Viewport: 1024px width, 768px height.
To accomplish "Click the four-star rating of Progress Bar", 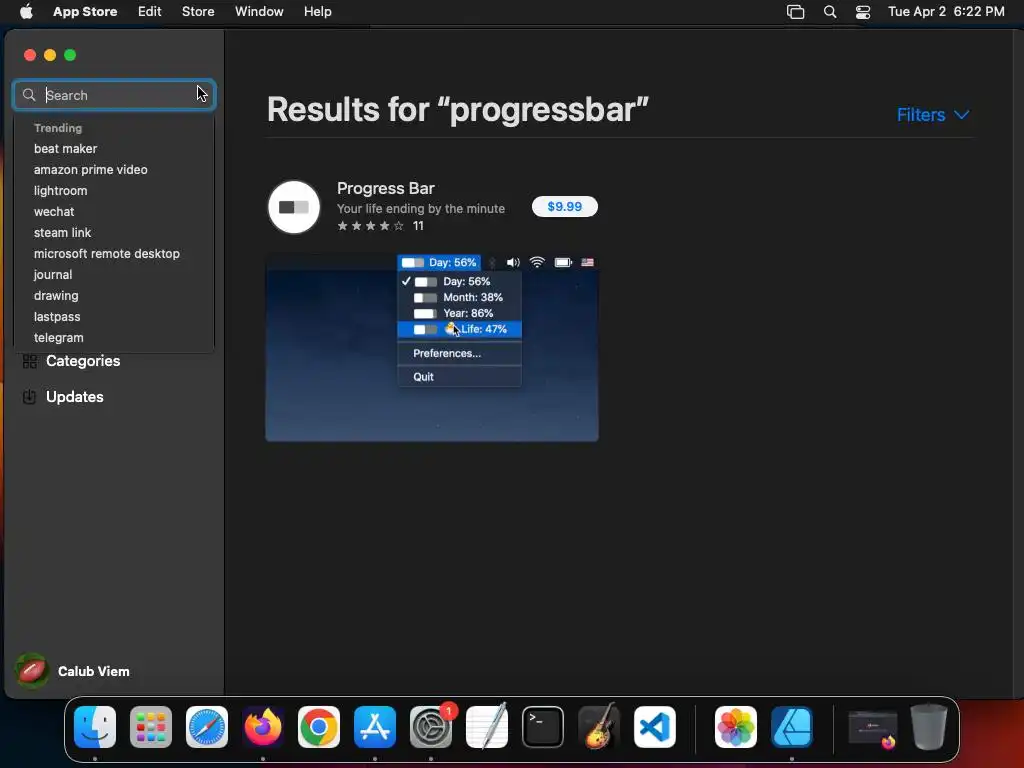I will pyautogui.click(x=370, y=226).
